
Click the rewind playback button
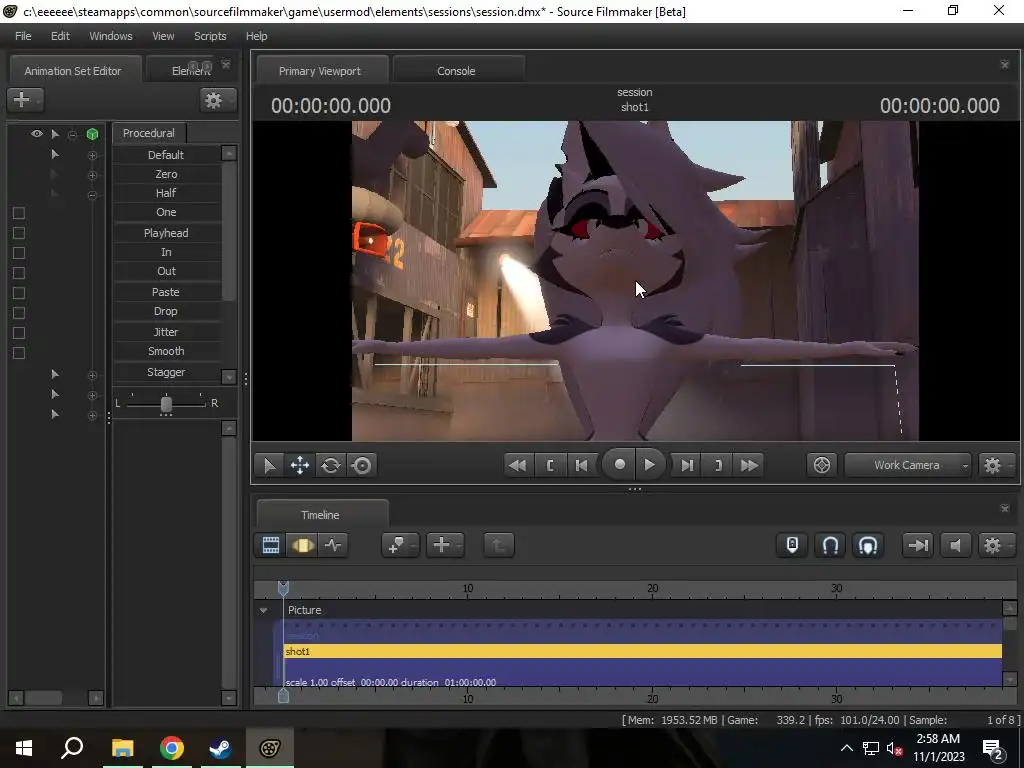518,466
